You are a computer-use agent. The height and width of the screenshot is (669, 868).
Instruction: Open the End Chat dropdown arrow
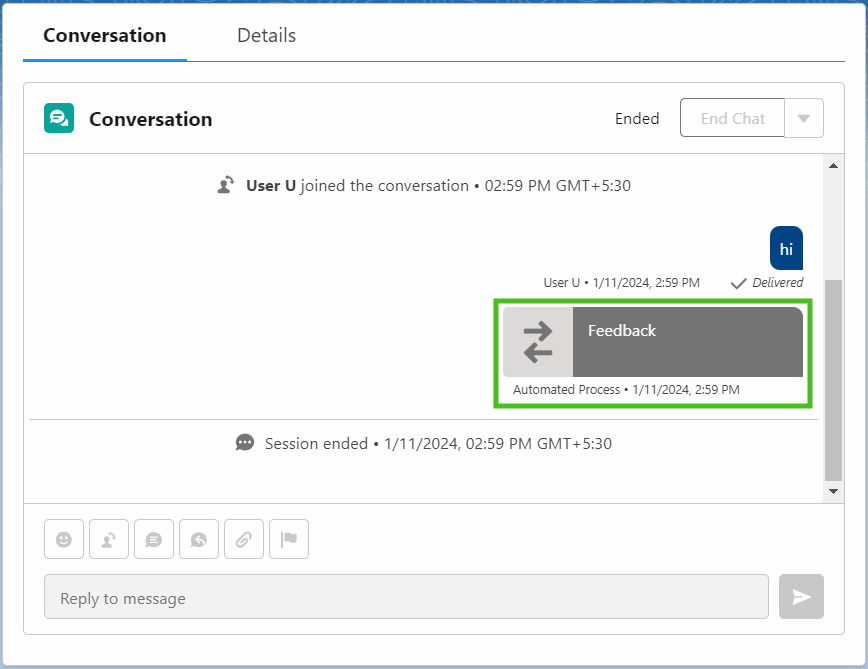point(804,118)
